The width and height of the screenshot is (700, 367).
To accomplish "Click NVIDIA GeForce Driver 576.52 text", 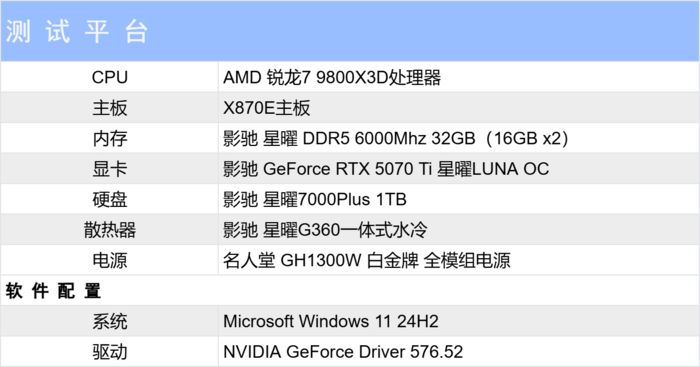I will click(x=343, y=351).
